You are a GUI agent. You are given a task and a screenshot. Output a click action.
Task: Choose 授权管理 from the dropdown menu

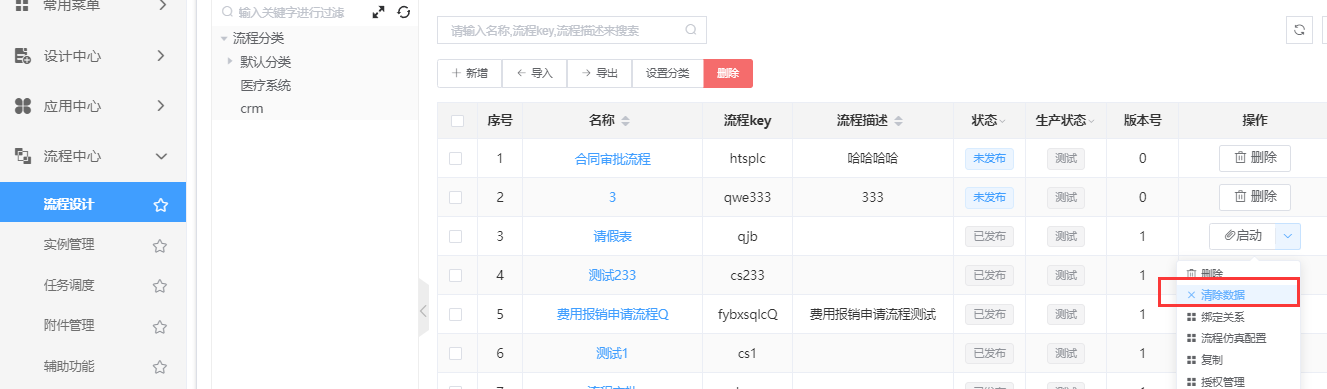[1237, 381]
